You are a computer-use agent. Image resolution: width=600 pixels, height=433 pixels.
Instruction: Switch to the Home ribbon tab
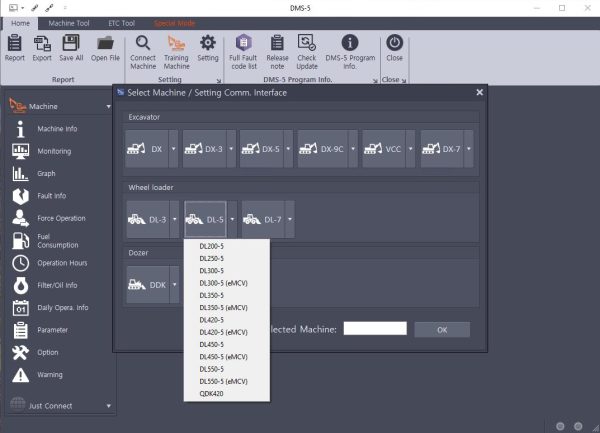pos(20,23)
